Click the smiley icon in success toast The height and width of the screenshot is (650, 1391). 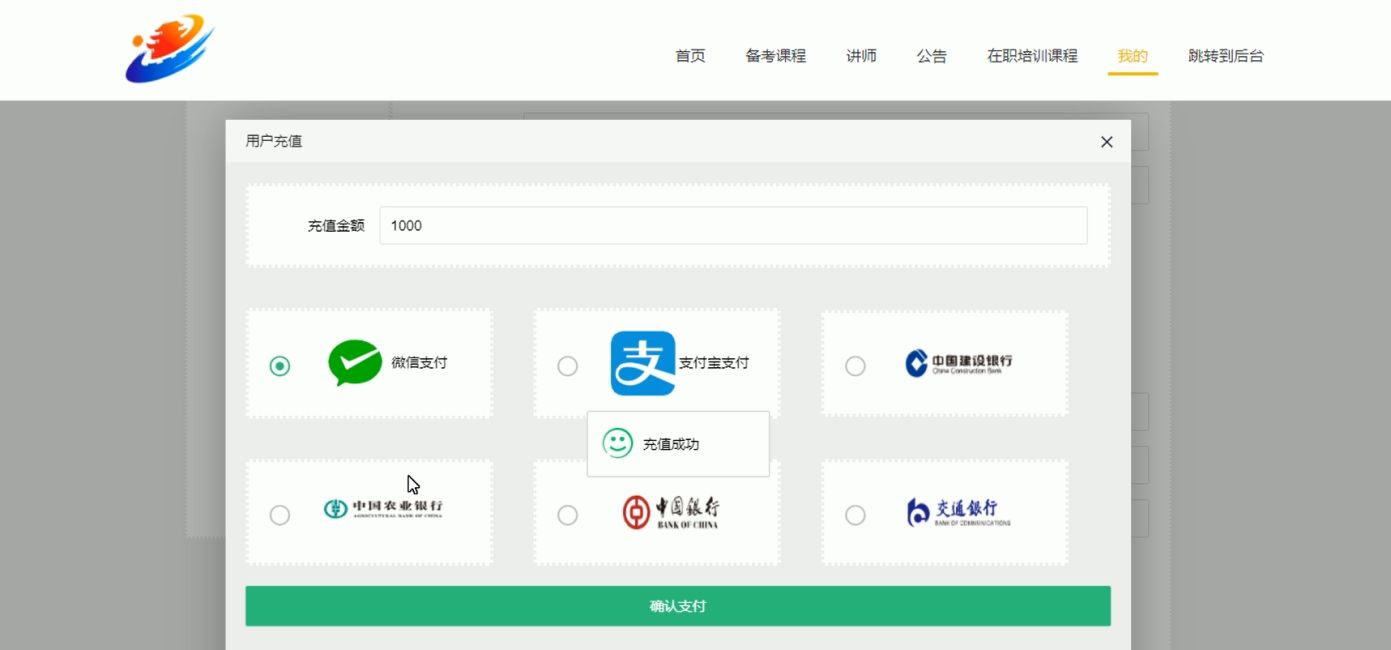[618, 444]
